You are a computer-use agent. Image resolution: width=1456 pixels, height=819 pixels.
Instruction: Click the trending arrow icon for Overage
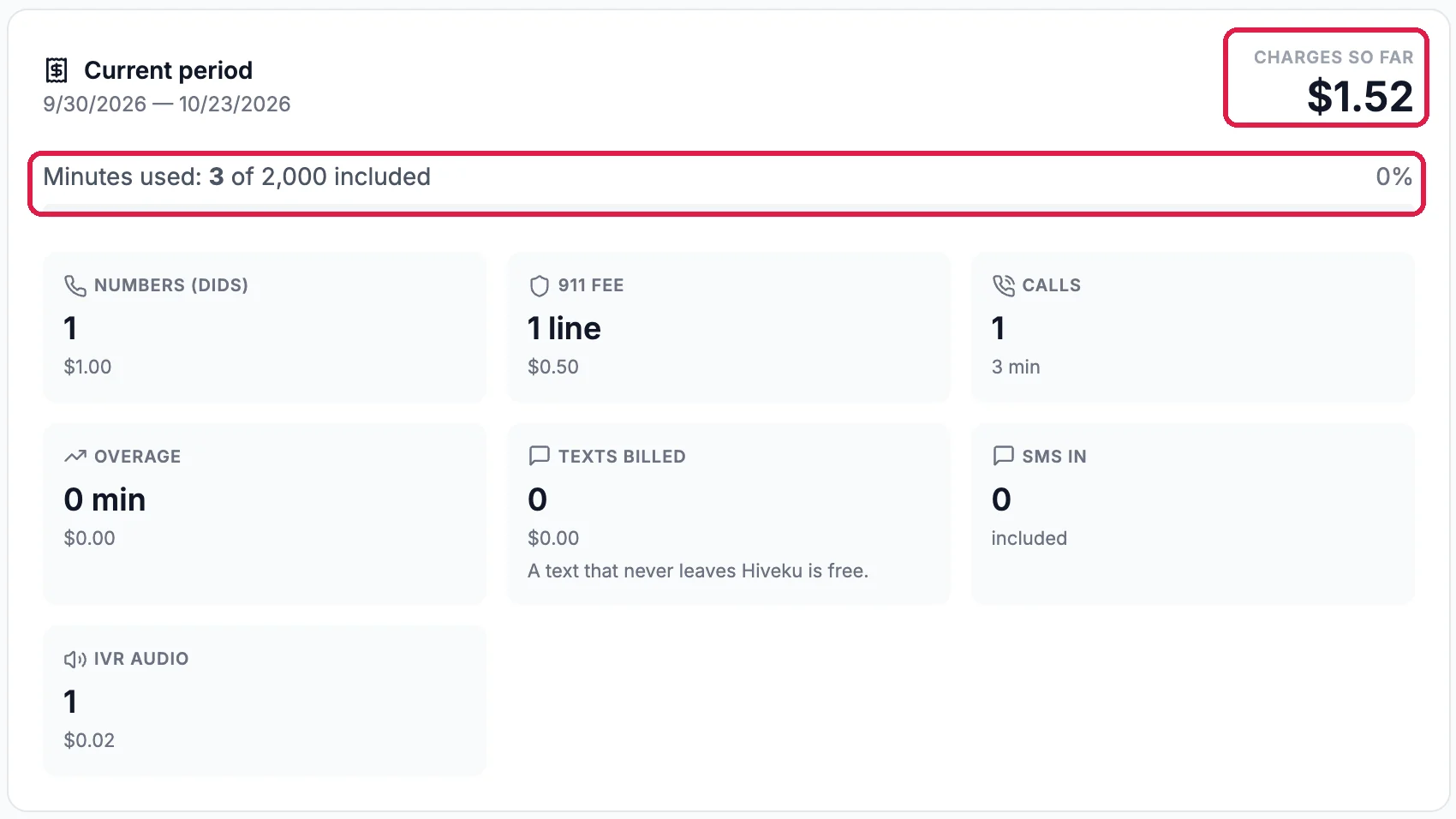75,456
